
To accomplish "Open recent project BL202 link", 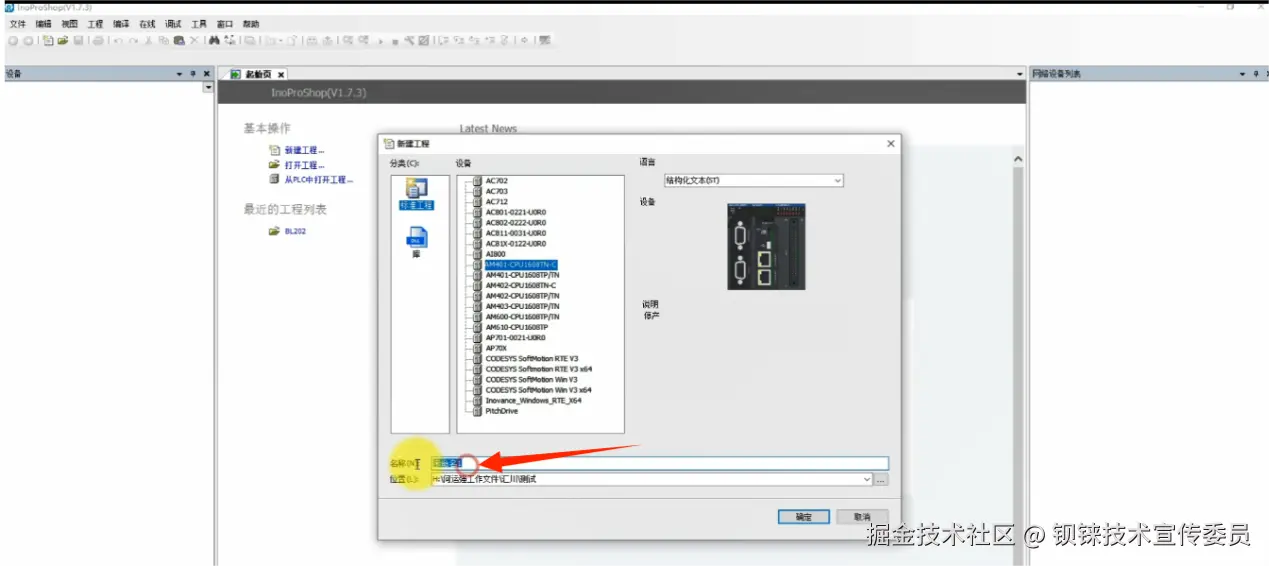I will coord(296,231).
